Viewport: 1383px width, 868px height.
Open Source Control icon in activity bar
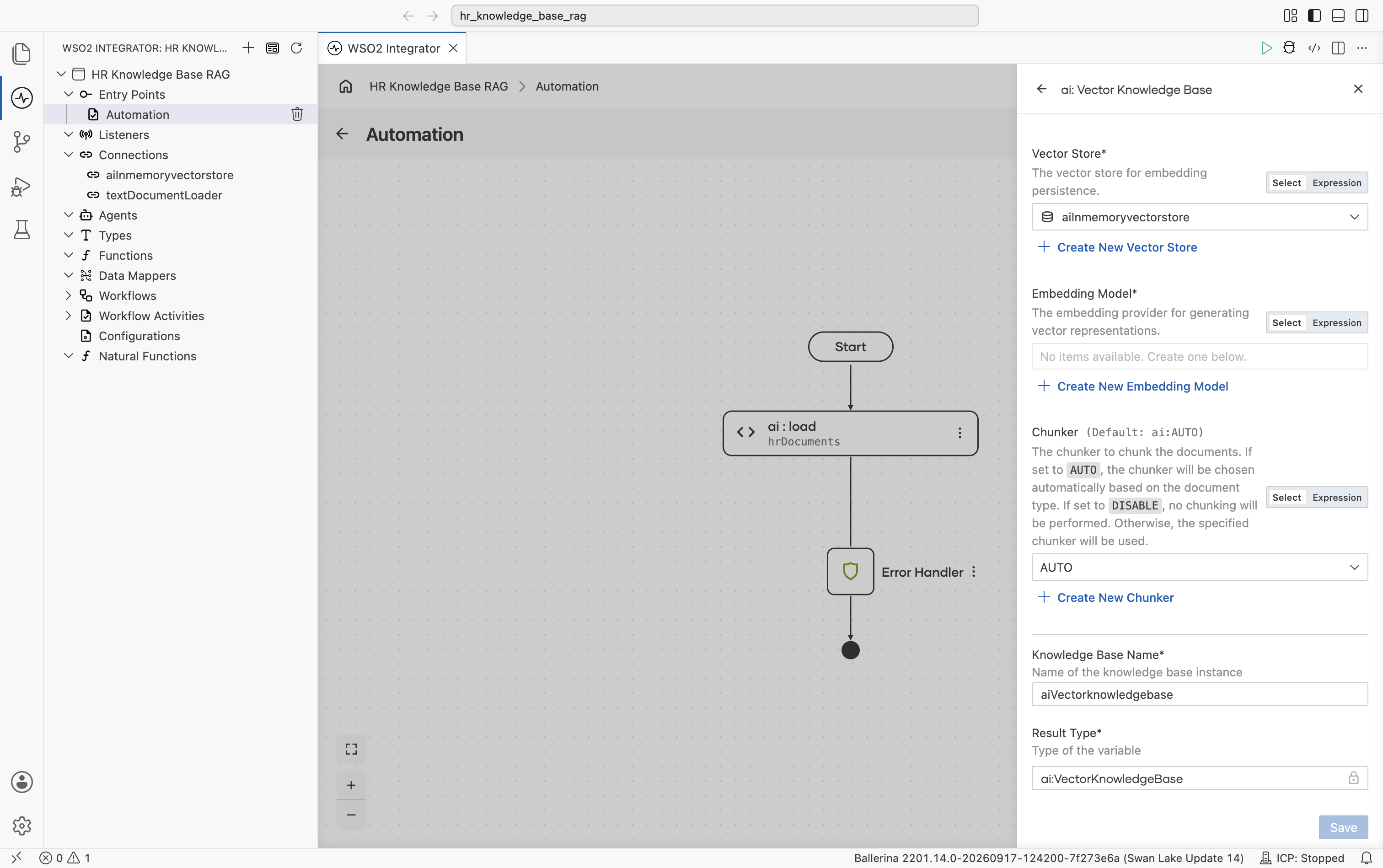22,142
